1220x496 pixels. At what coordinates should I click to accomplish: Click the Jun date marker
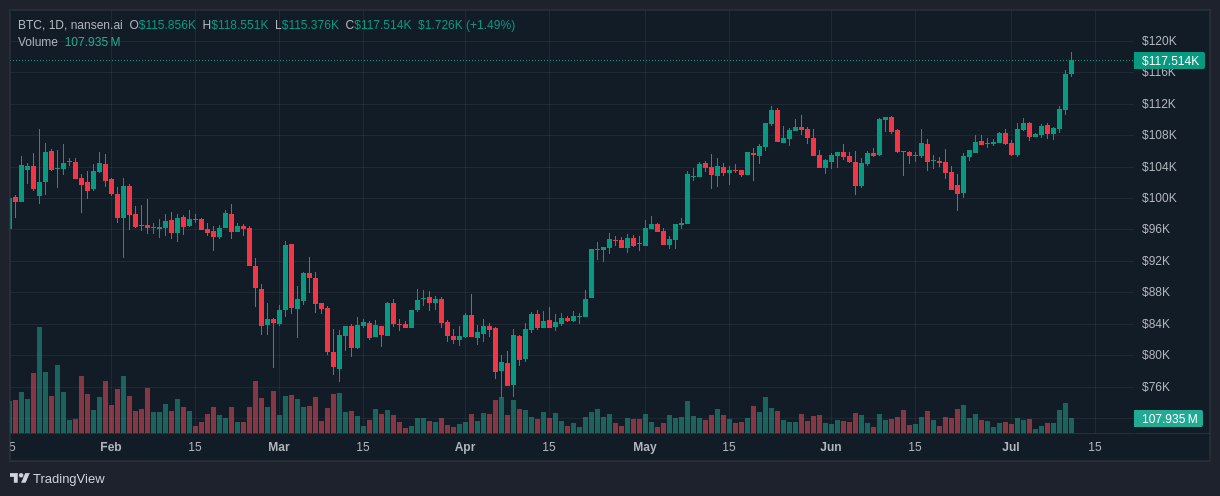coord(831,447)
